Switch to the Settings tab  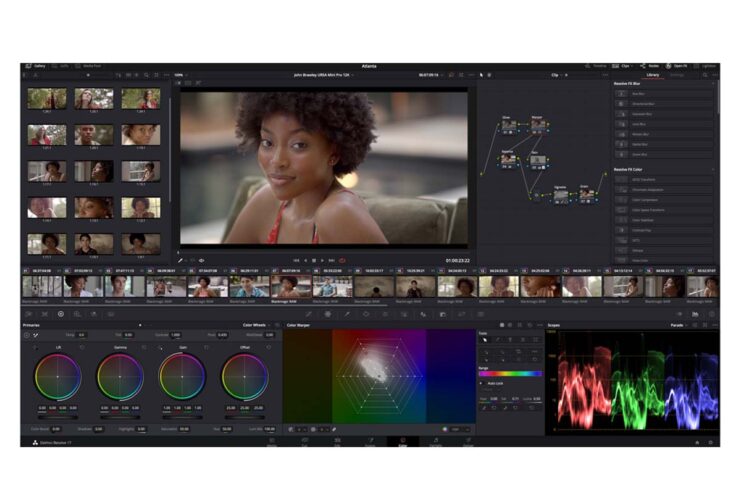click(677, 75)
